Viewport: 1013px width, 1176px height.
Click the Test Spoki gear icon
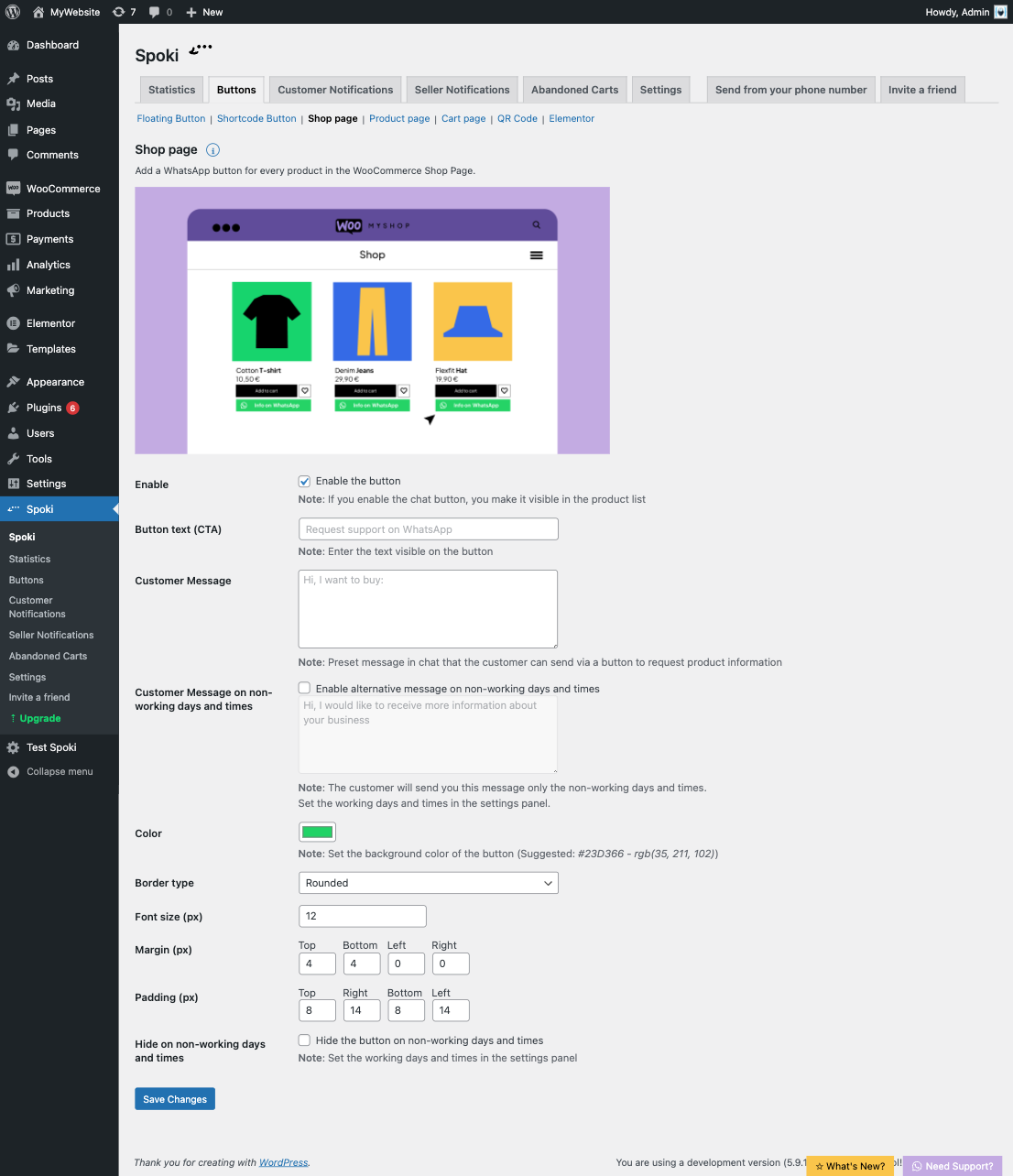[13, 747]
